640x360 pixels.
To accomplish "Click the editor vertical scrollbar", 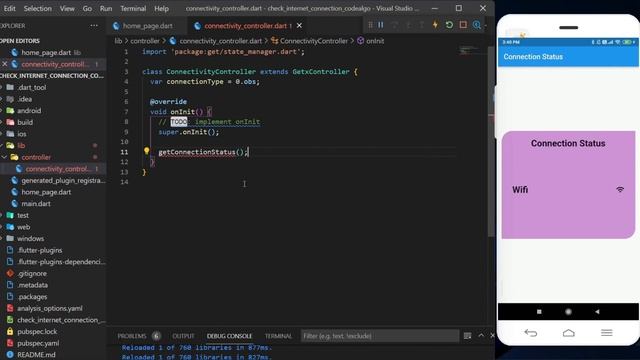I will [491, 141].
